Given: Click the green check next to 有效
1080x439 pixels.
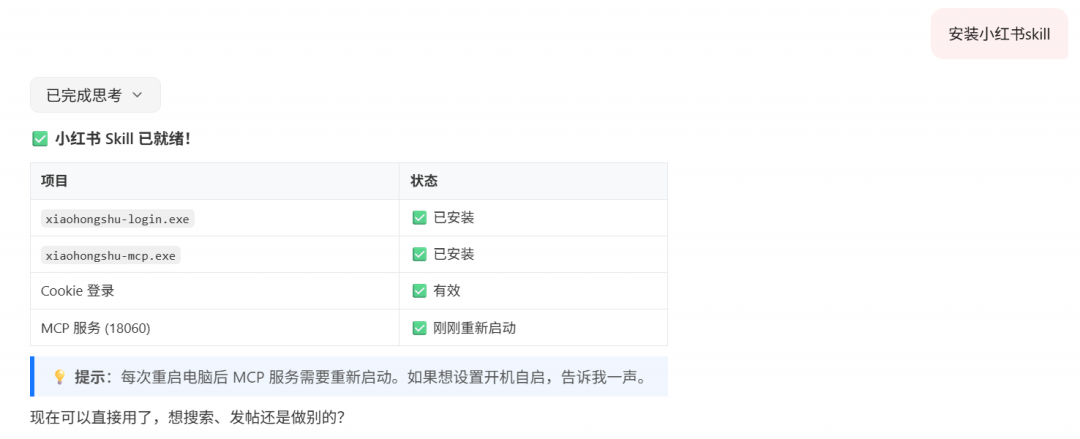Looking at the screenshot, I should 420,291.
